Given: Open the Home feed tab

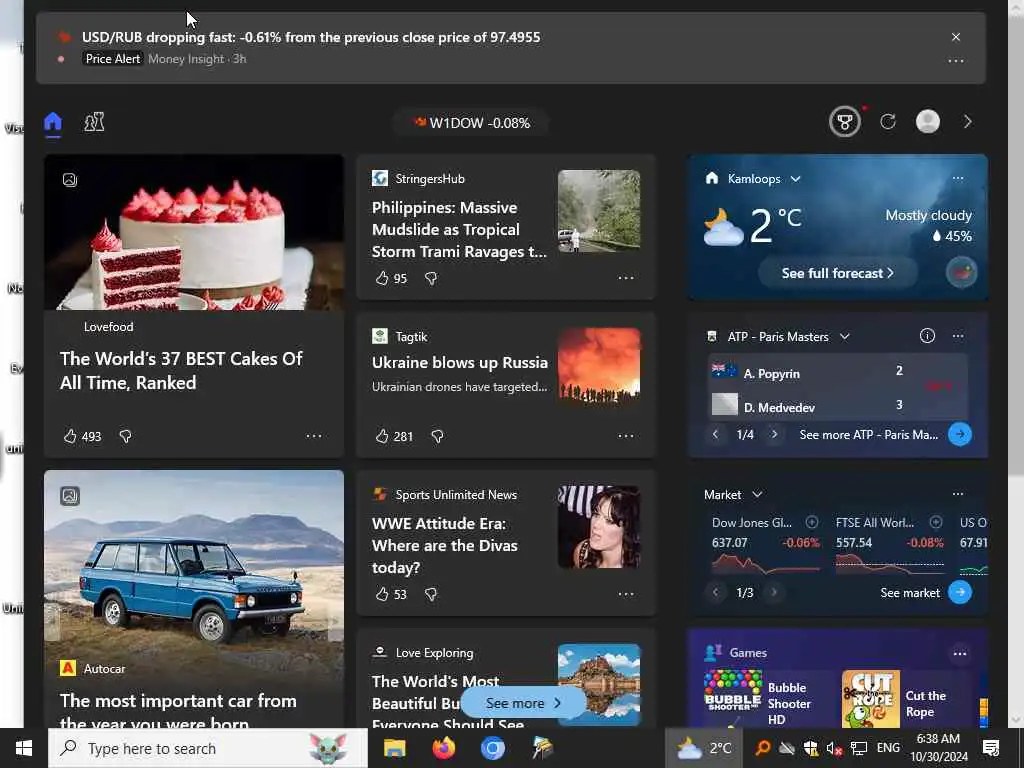Looking at the screenshot, I should click(53, 122).
